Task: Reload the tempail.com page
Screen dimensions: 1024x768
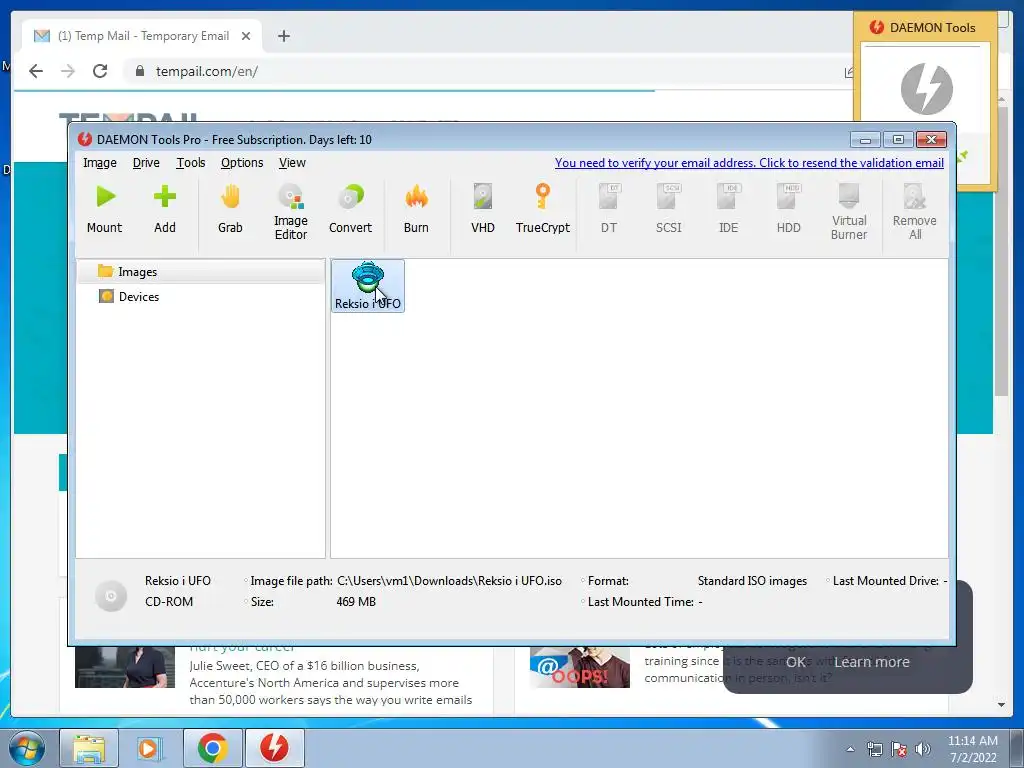Action: (100, 71)
